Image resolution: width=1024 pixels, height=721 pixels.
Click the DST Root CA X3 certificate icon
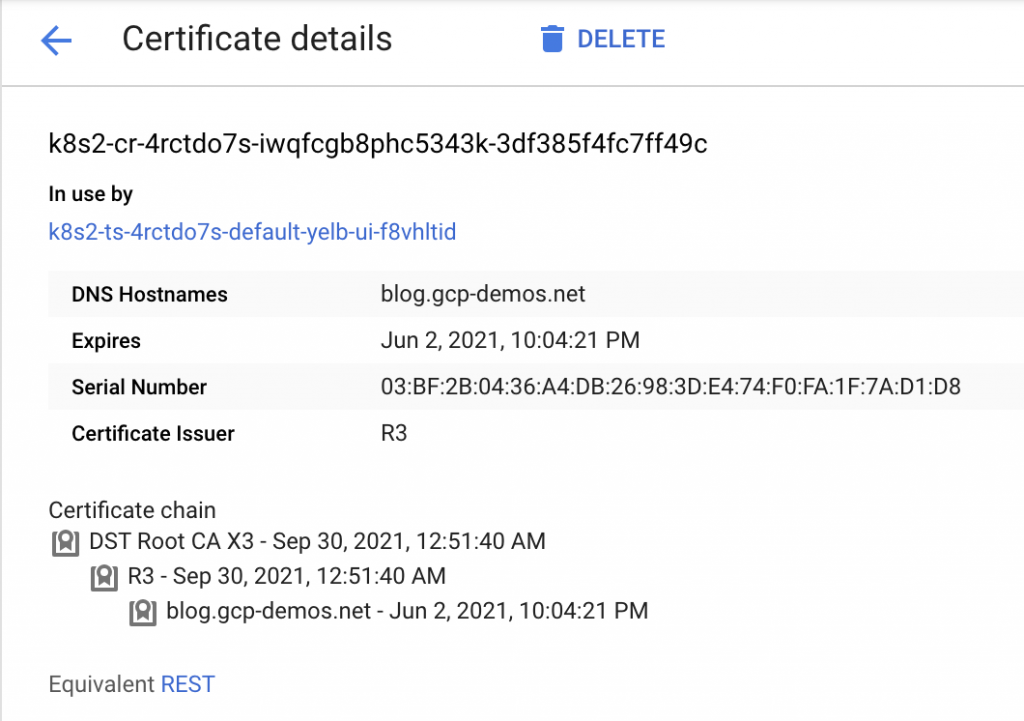click(65, 543)
